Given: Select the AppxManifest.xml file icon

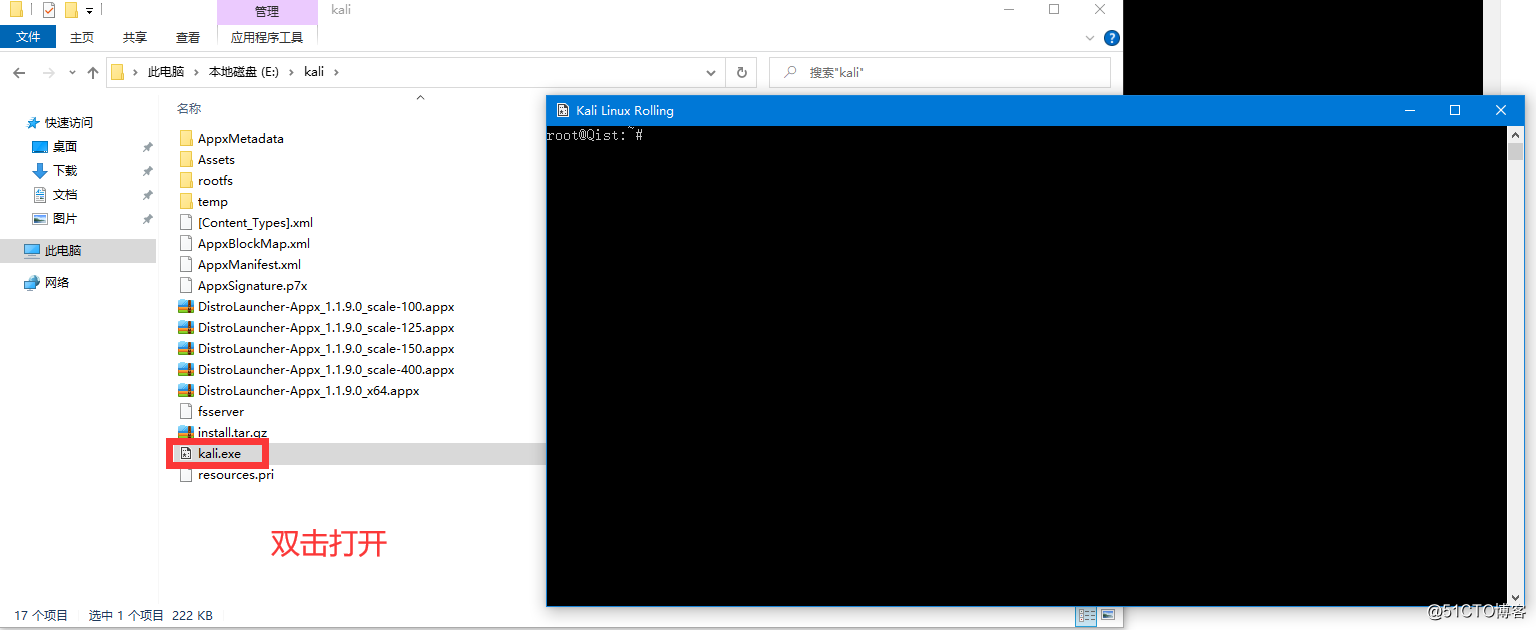Looking at the screenshot, I should click(x=185, y=264).
